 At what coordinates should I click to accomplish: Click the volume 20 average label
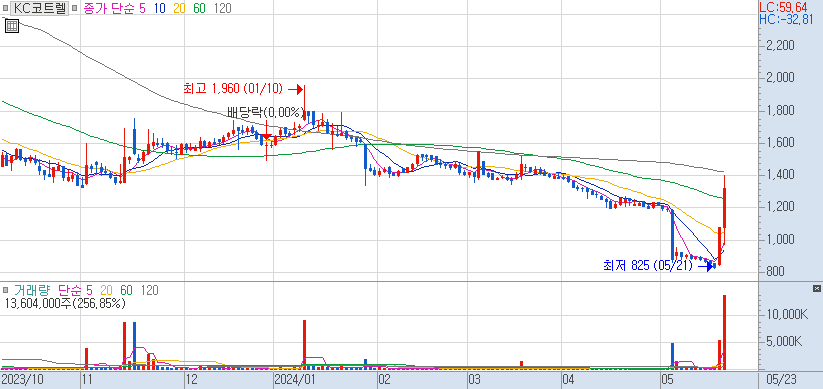[x=106, y=290]
